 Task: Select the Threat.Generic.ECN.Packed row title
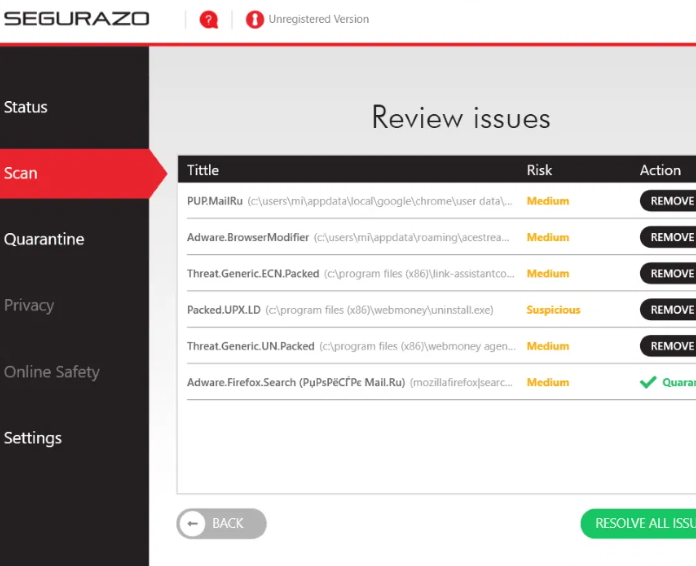tap(253, 273)
